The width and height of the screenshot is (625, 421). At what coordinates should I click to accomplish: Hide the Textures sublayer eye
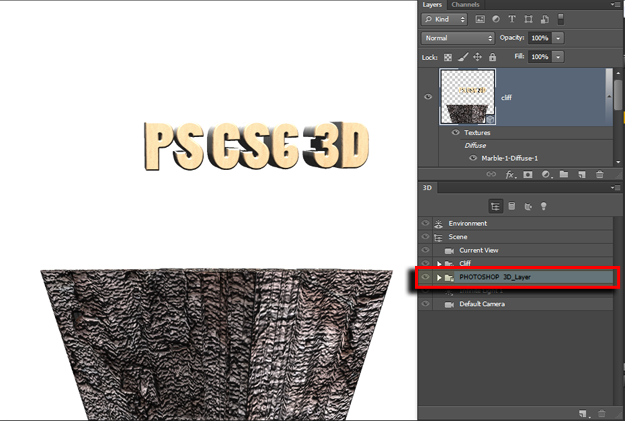coord(456,132)
